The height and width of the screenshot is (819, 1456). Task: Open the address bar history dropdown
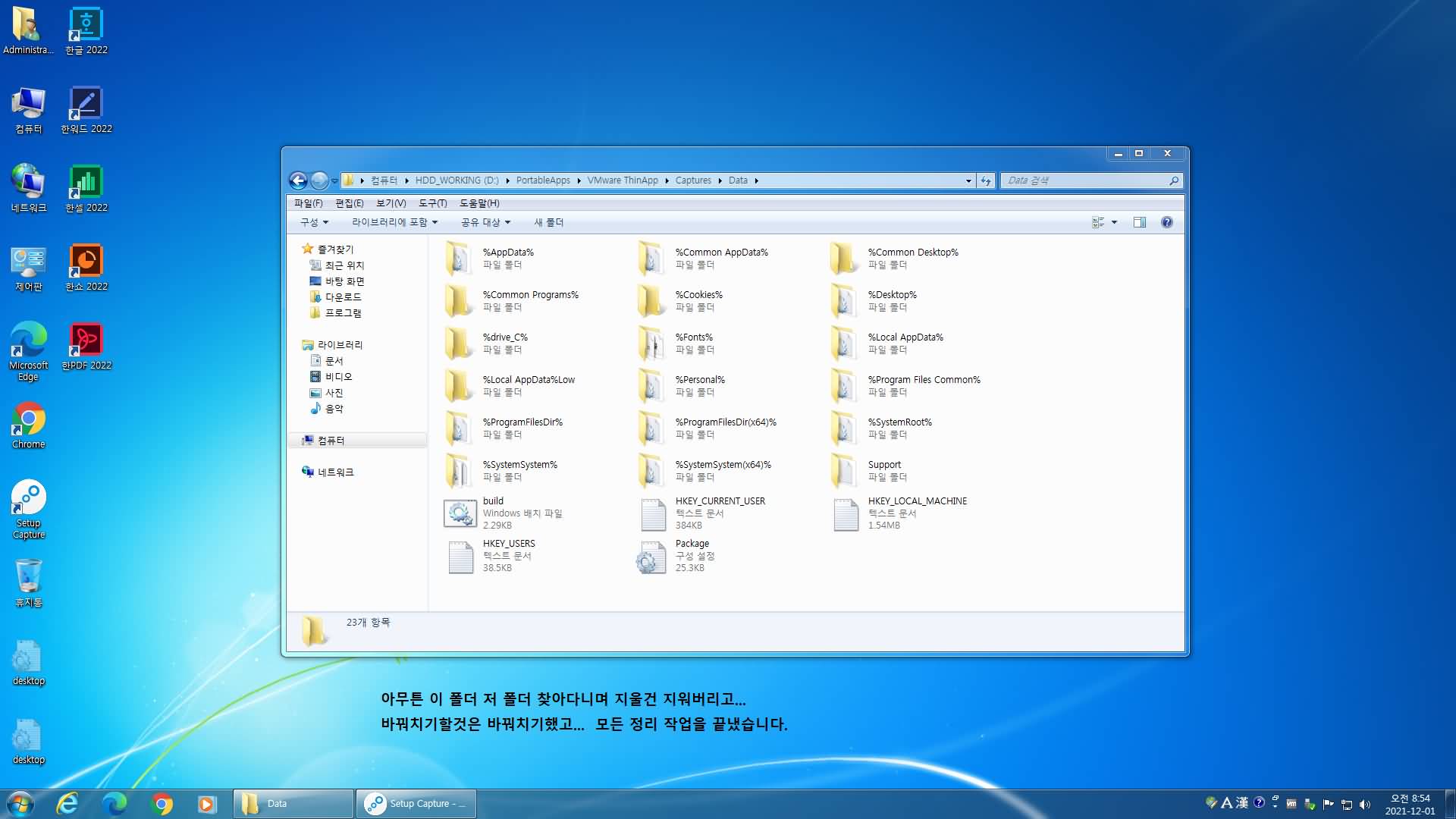pyautogui.click(x=968, y=180)
